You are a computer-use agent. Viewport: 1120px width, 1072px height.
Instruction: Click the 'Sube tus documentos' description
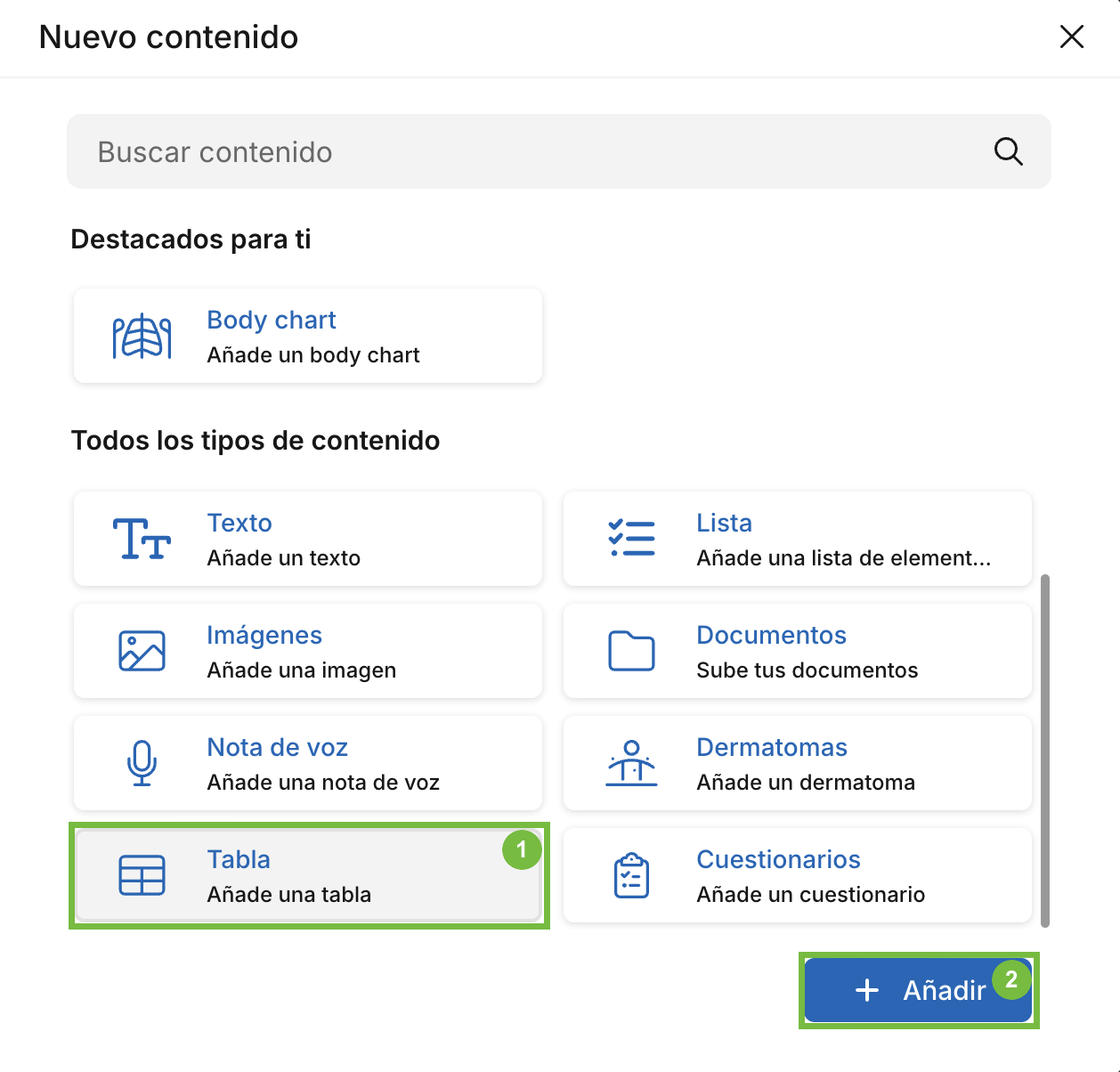807,670
